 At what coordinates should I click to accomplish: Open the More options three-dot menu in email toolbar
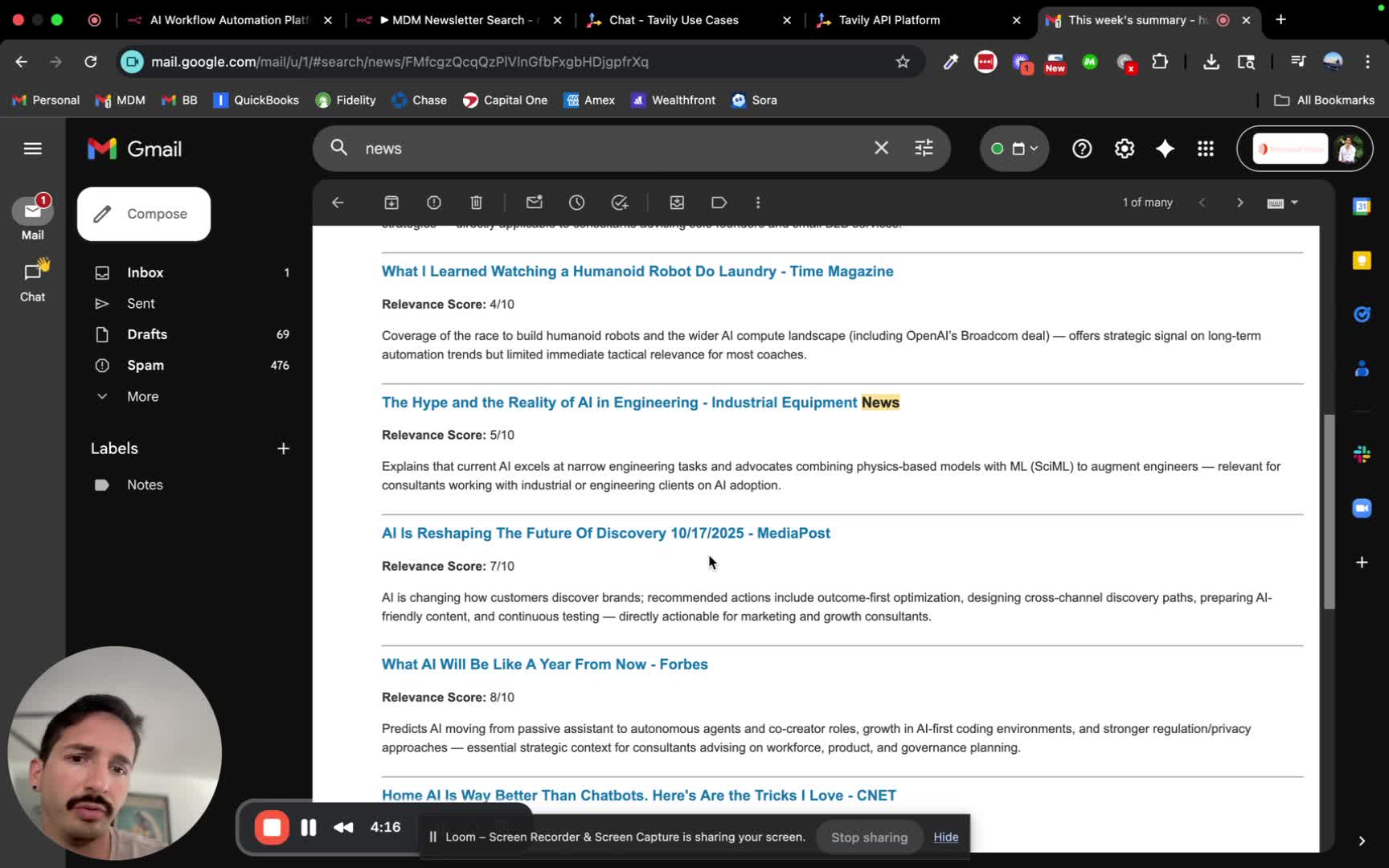pyautogui.click(x=758, y=203)
